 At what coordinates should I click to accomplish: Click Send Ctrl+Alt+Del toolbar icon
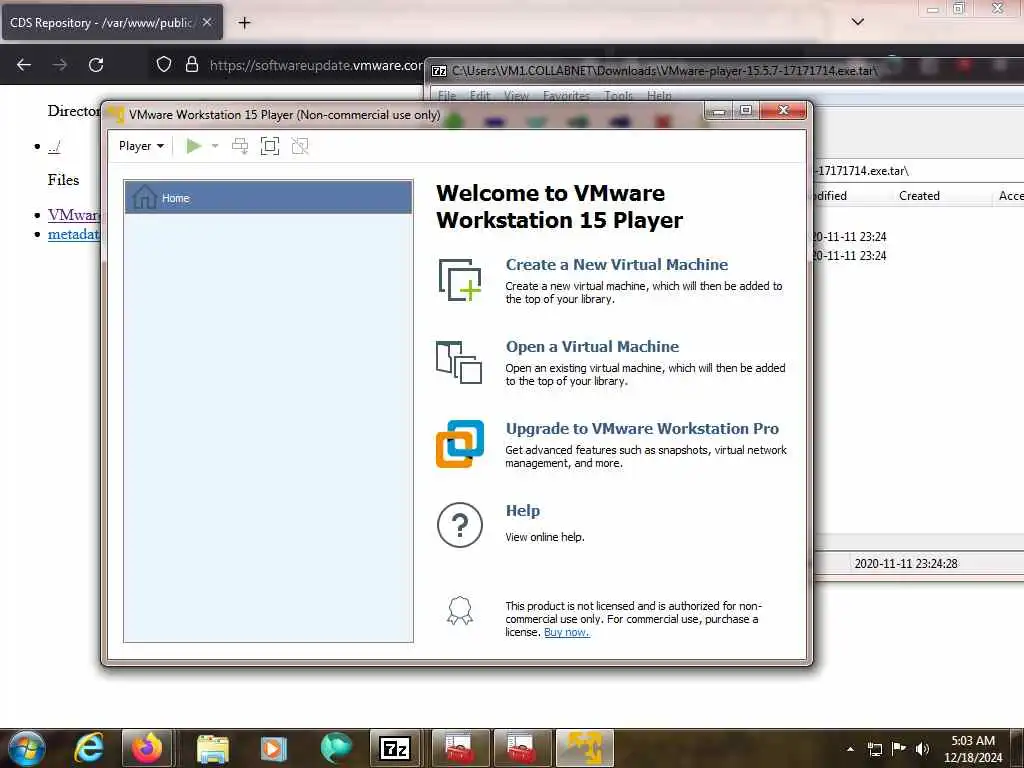tap(240, 146)
